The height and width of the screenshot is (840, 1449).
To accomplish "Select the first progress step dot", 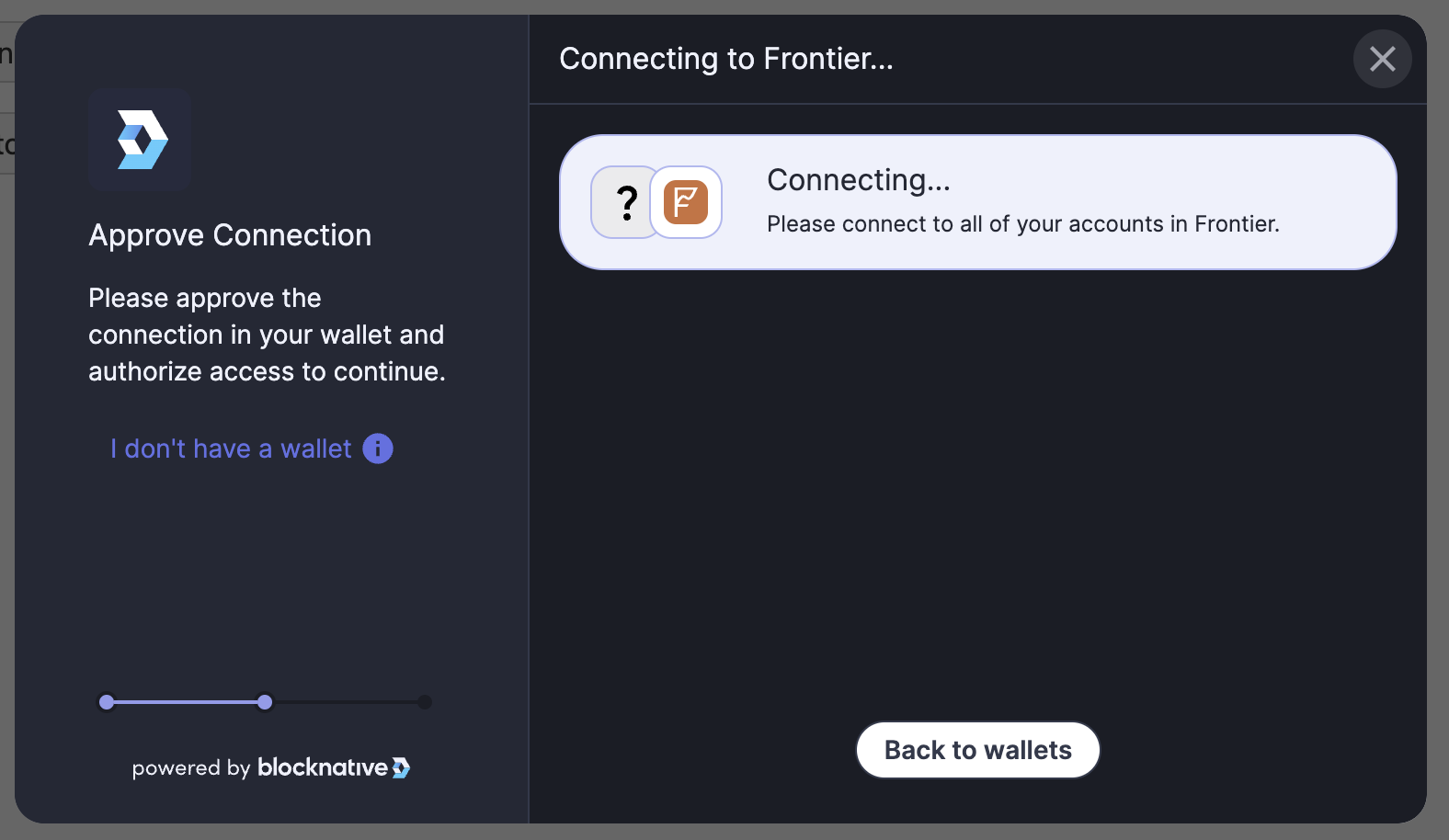I will click(107, 701).
